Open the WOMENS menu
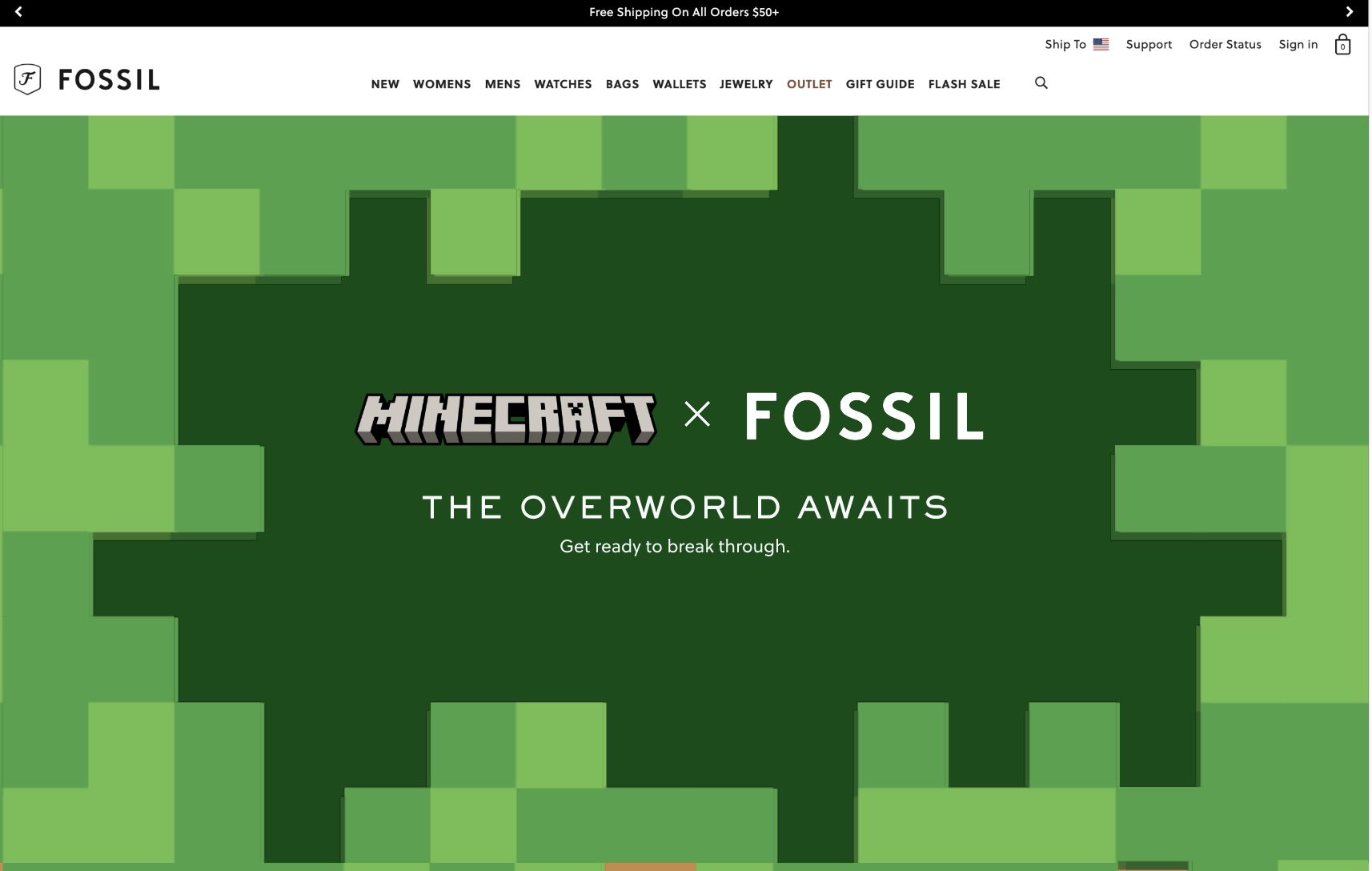The image size is (1372, 871). point(442,84)
